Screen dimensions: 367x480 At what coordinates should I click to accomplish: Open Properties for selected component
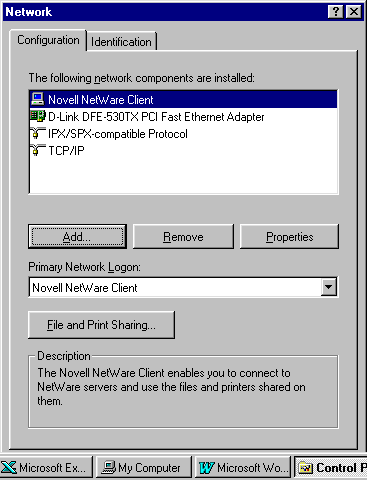pos(289,236)
